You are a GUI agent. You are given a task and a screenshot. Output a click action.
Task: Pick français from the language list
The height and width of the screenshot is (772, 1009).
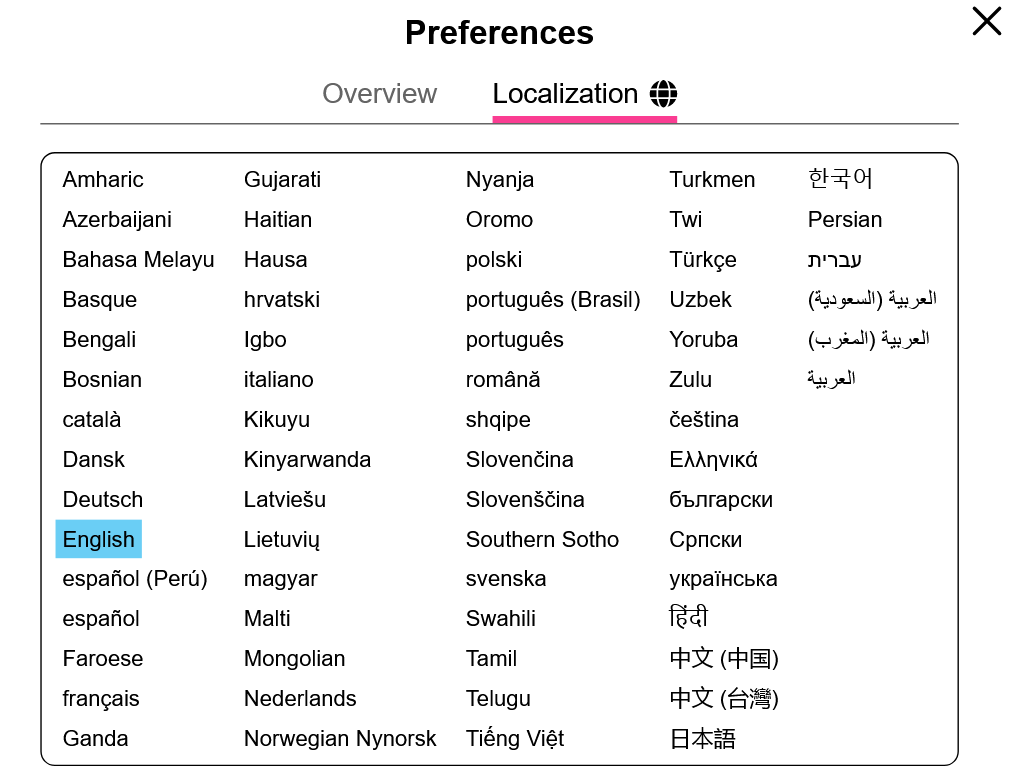click(101, 699)
